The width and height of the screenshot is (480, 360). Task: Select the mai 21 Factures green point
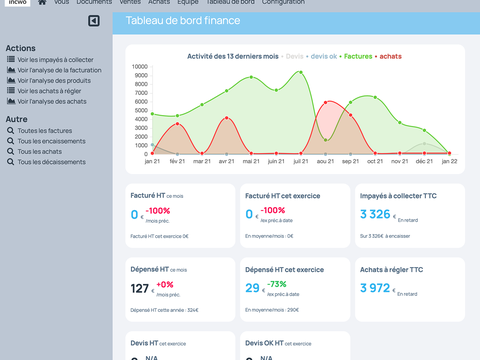(x=251, y=77)
